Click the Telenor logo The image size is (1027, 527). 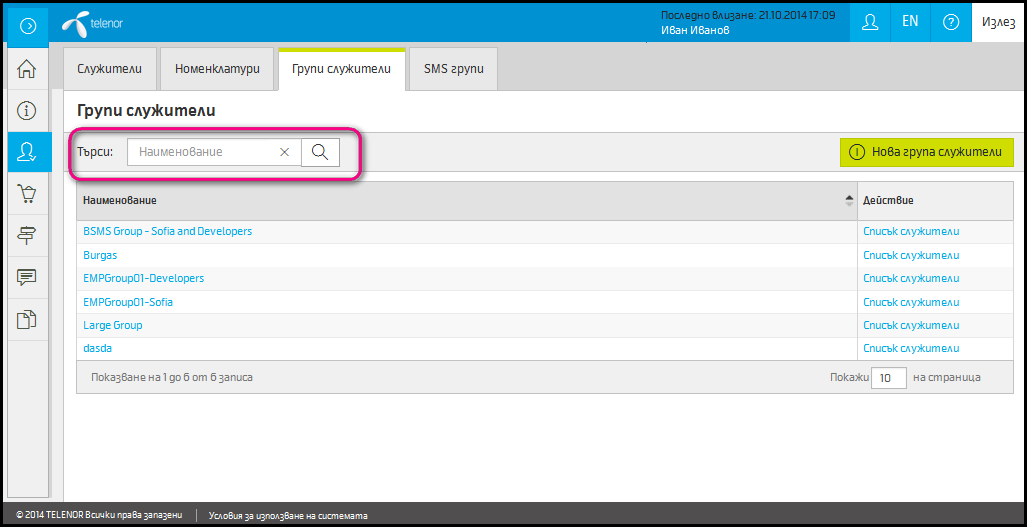pyautogui.click(x=92, y=24)
